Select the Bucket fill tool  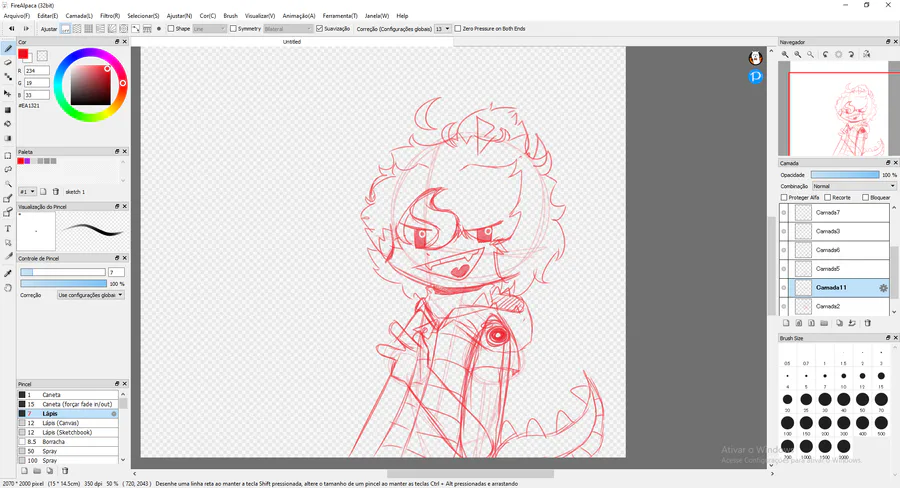8,123
